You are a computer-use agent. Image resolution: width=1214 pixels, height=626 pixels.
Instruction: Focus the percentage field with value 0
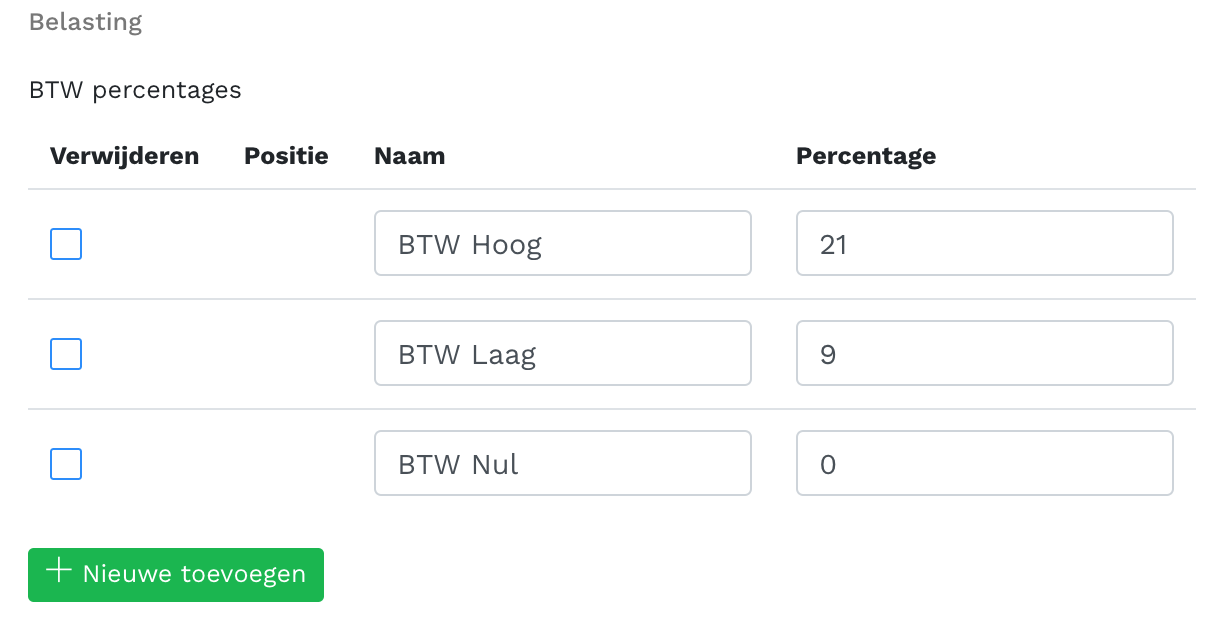[x=984, y=463]
